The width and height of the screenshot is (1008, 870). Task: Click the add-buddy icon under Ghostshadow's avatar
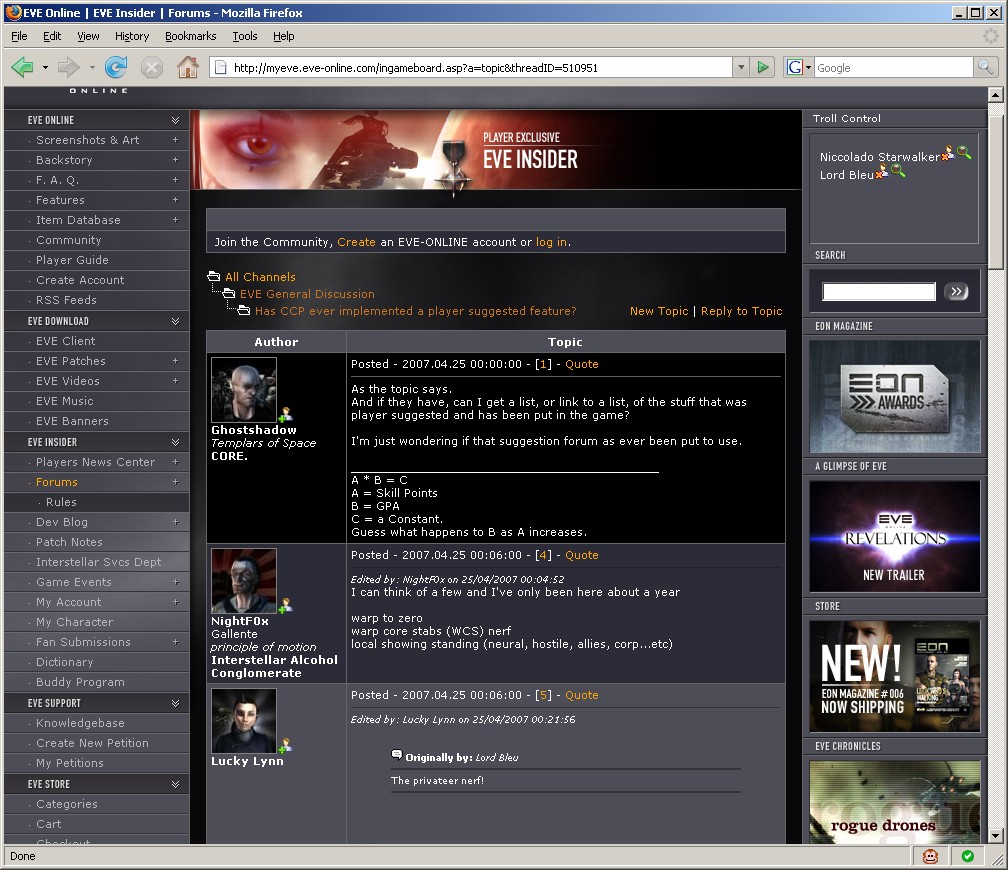[x=285, y=415]
